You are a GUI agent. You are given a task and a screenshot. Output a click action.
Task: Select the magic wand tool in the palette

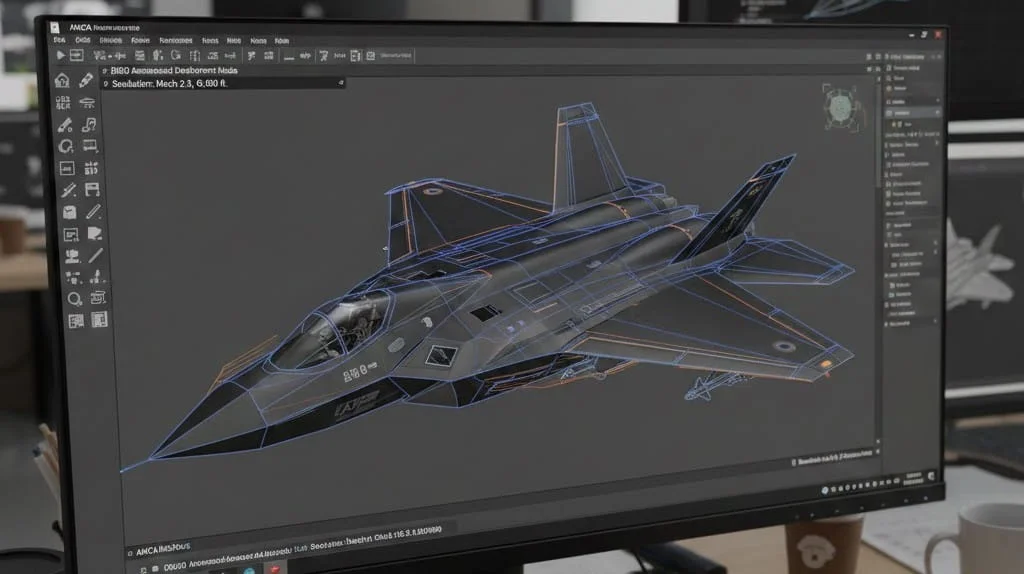pos(68,190)
